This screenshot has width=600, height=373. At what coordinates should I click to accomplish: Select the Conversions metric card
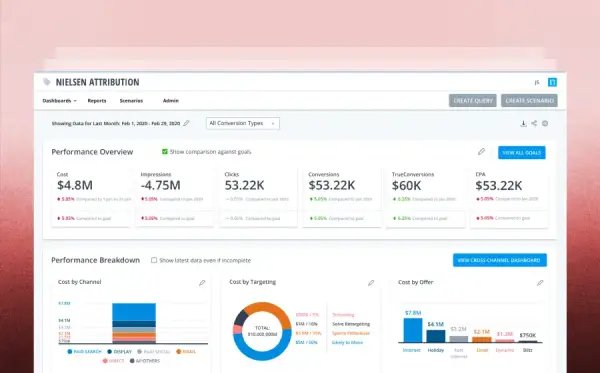pyautogui.click(x=342, y=197)
